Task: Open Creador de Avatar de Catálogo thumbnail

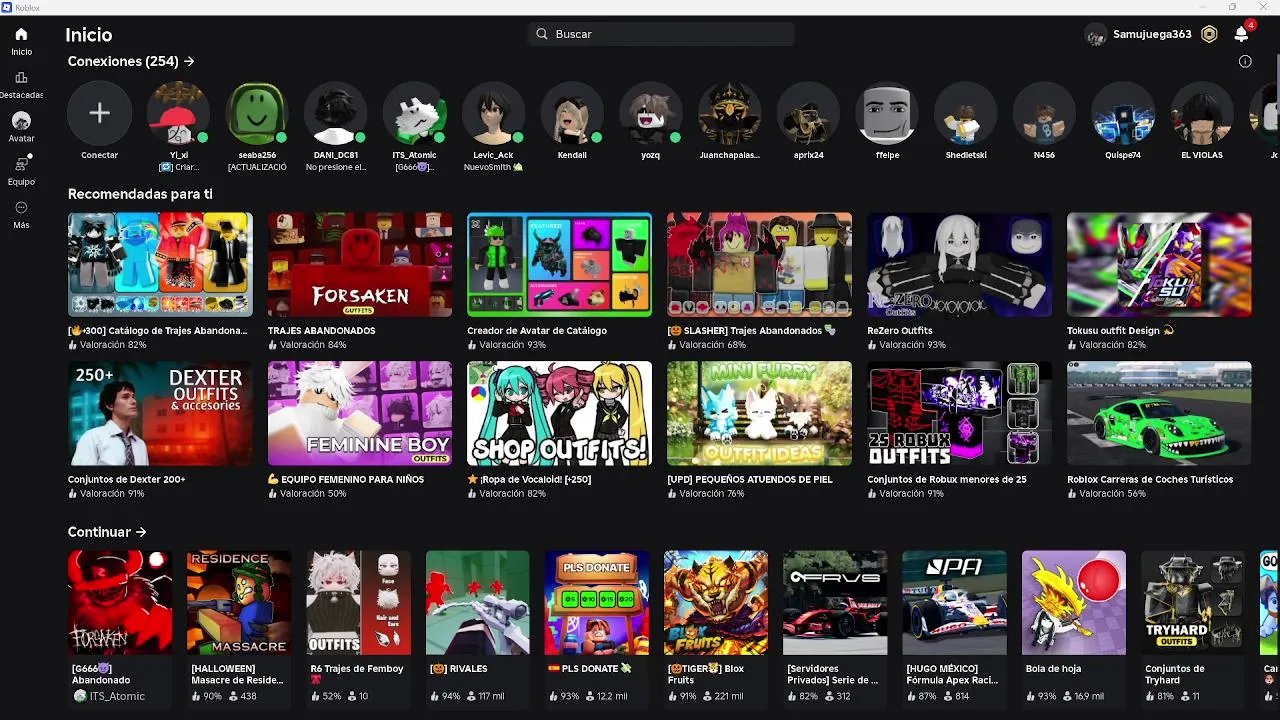Action: point(560,264)
